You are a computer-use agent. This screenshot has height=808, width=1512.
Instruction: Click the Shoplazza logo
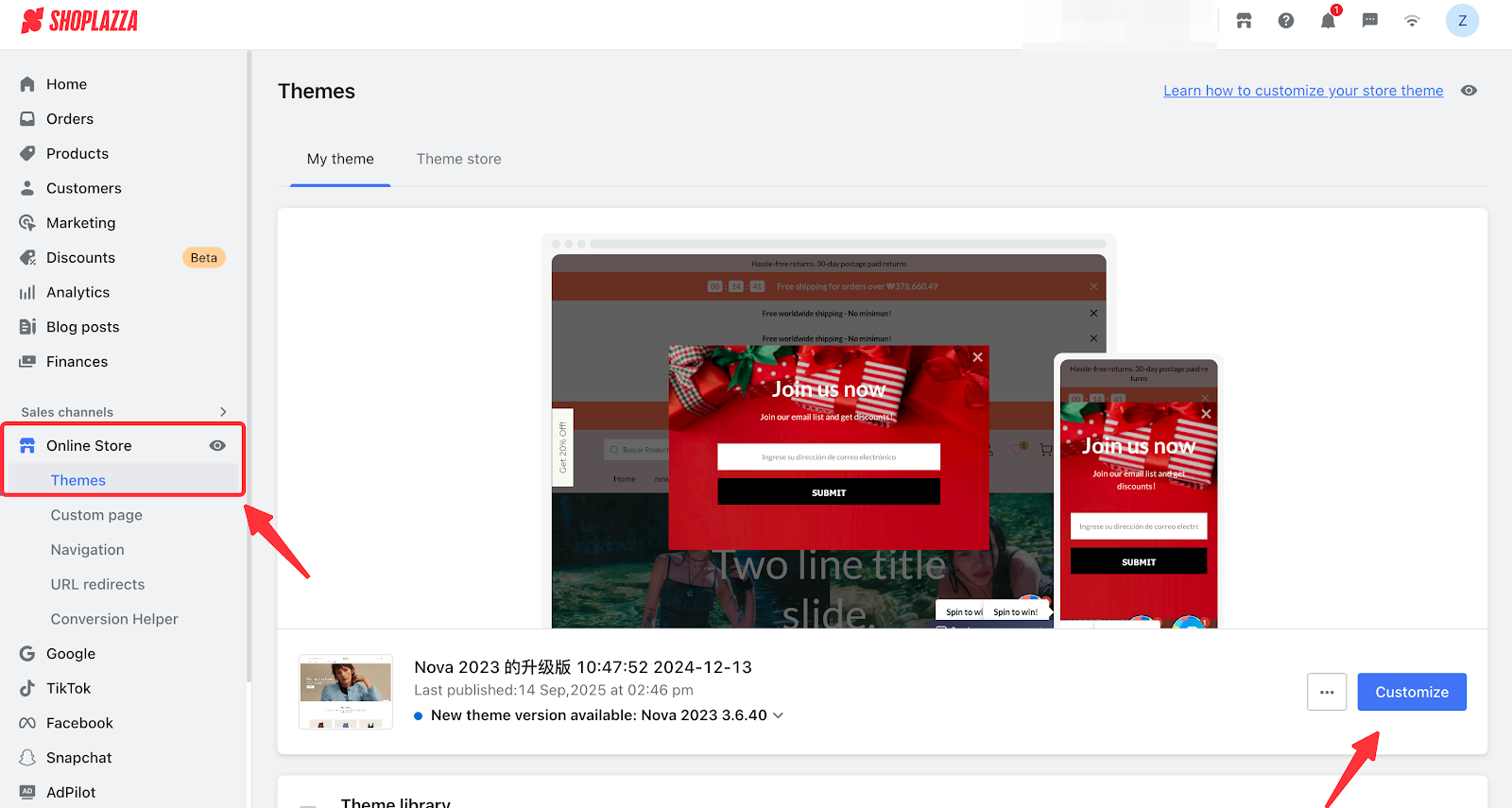tap(79, 21)
